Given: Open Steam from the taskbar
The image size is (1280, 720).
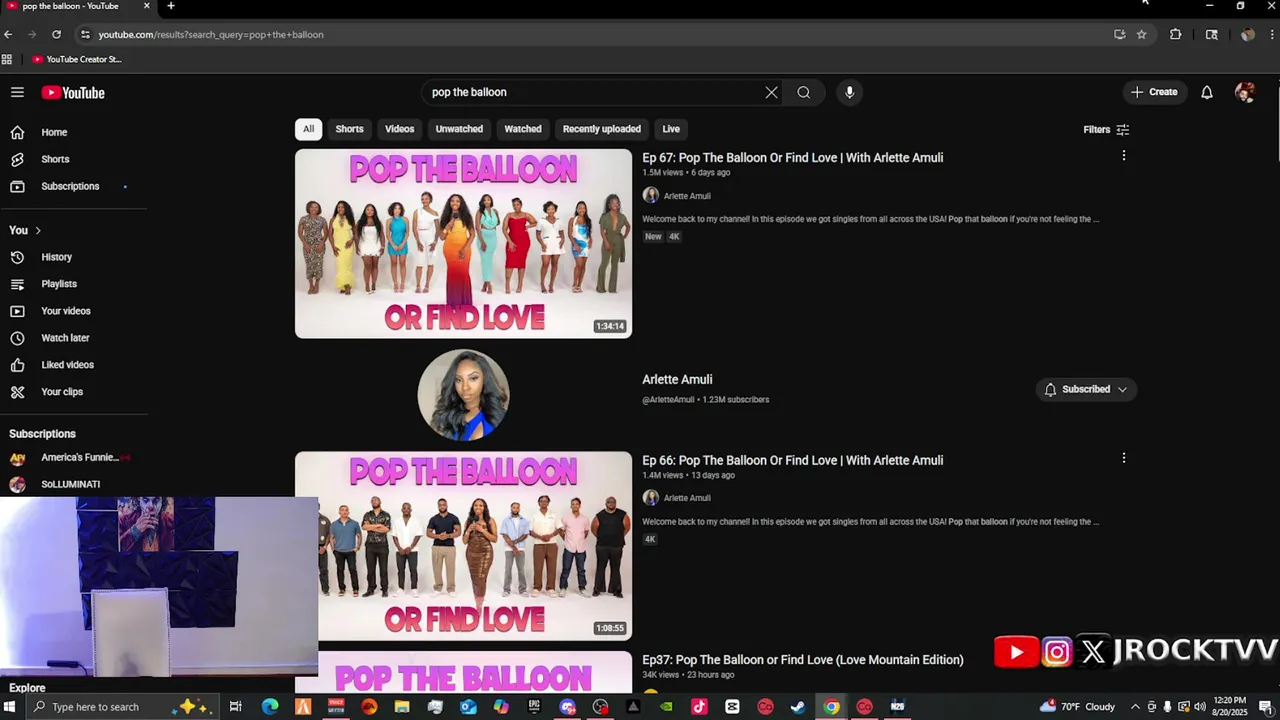Looking at the screenshot, I should (x=798, y=707).
